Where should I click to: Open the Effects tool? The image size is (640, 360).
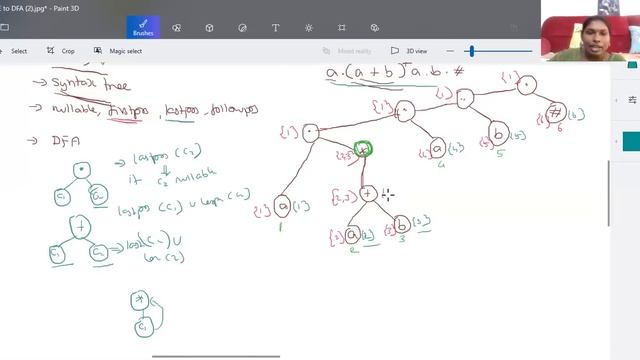(x=309, y=28)
